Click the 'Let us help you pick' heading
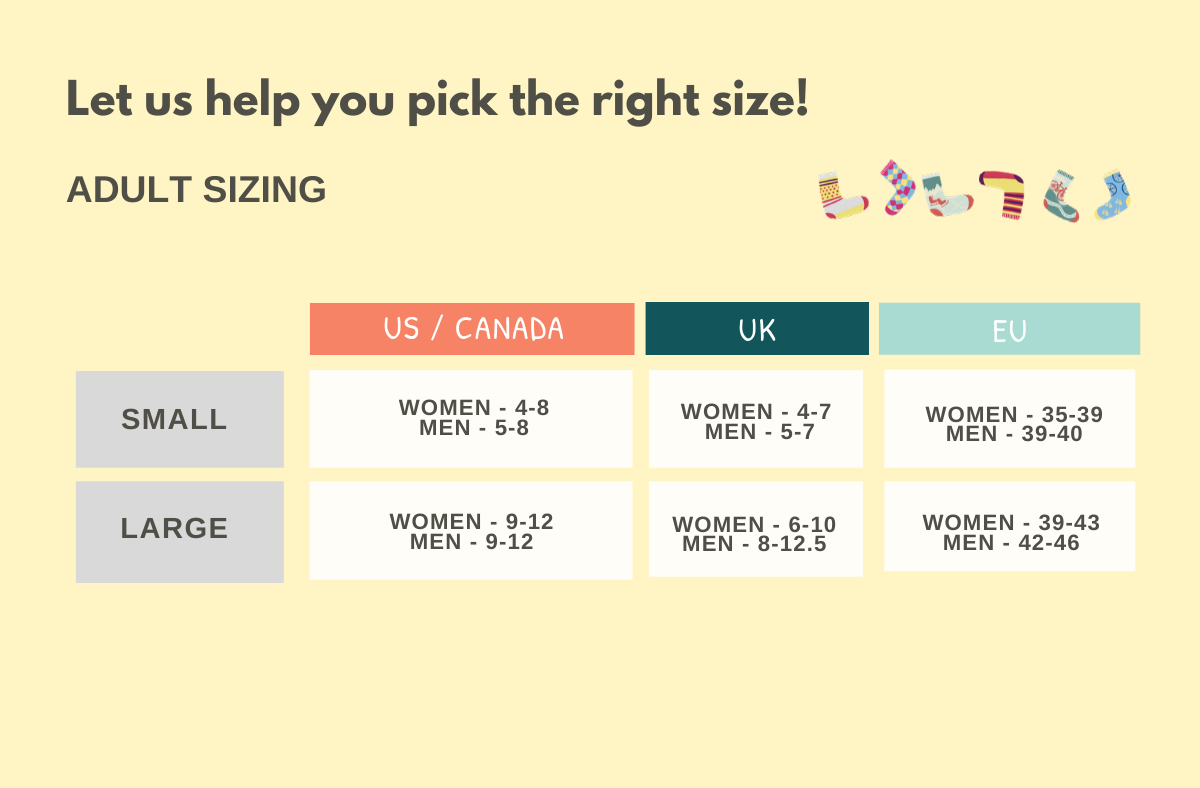This screenshot has width=1200, height=788. (x=437, y=101)
